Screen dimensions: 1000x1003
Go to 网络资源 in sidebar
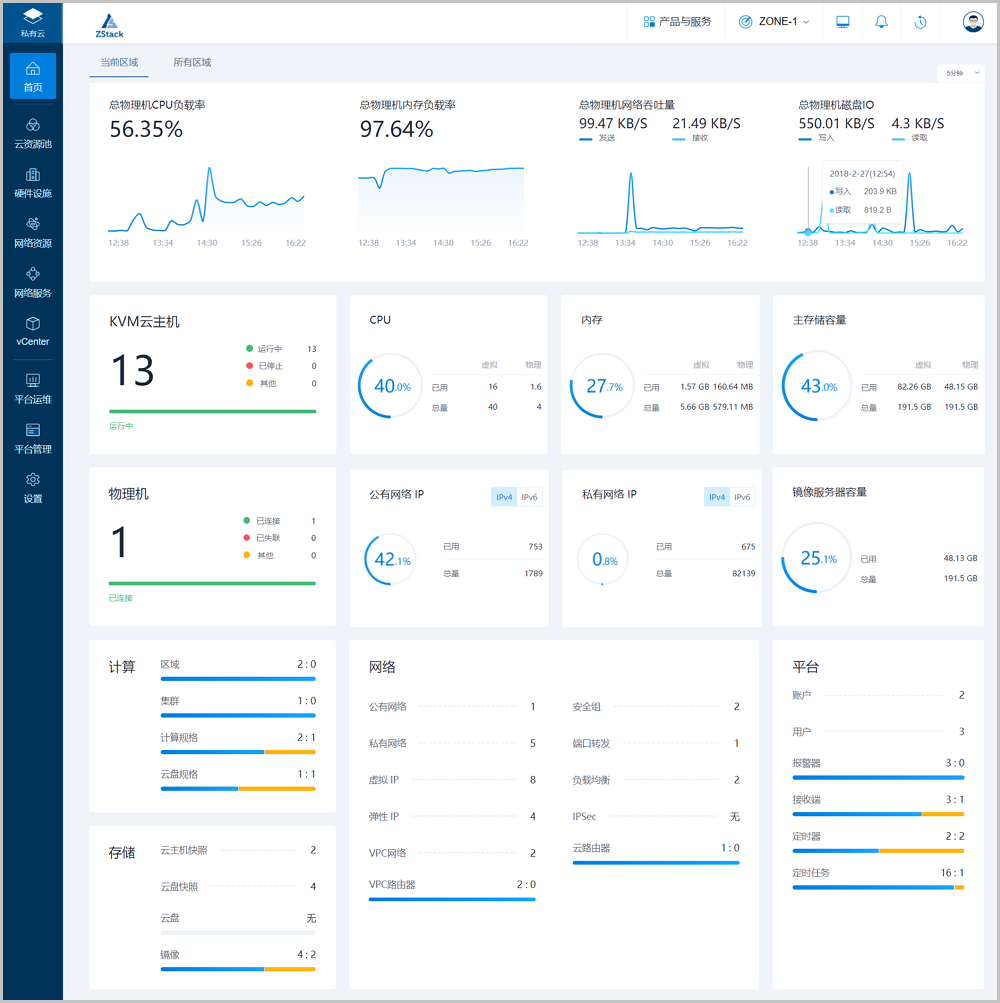coord(32,232)
